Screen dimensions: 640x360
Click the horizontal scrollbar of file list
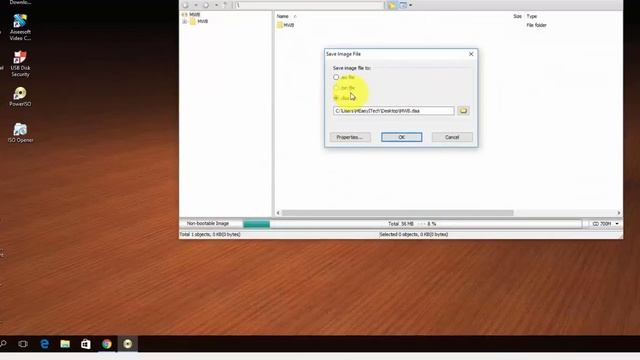coord(397,213)
